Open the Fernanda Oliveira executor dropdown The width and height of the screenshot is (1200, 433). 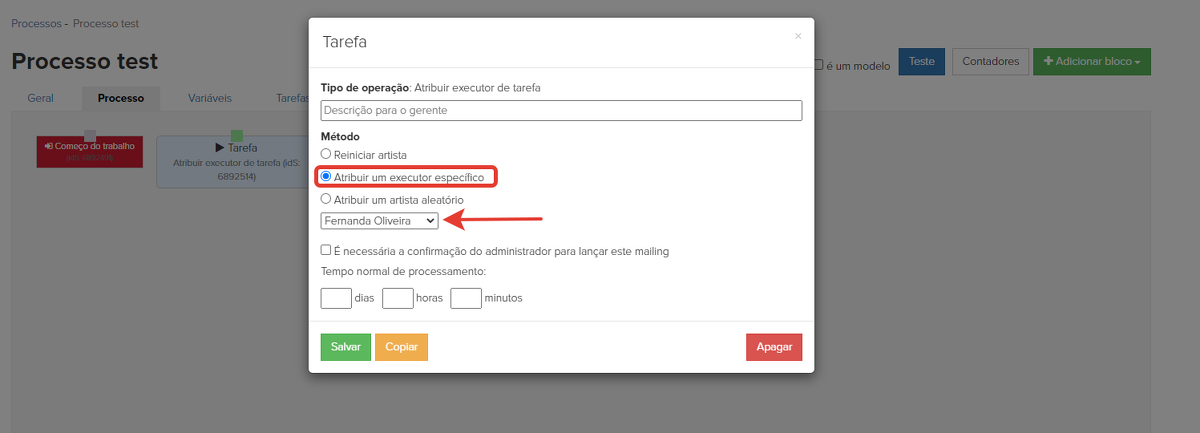[379, 220]
